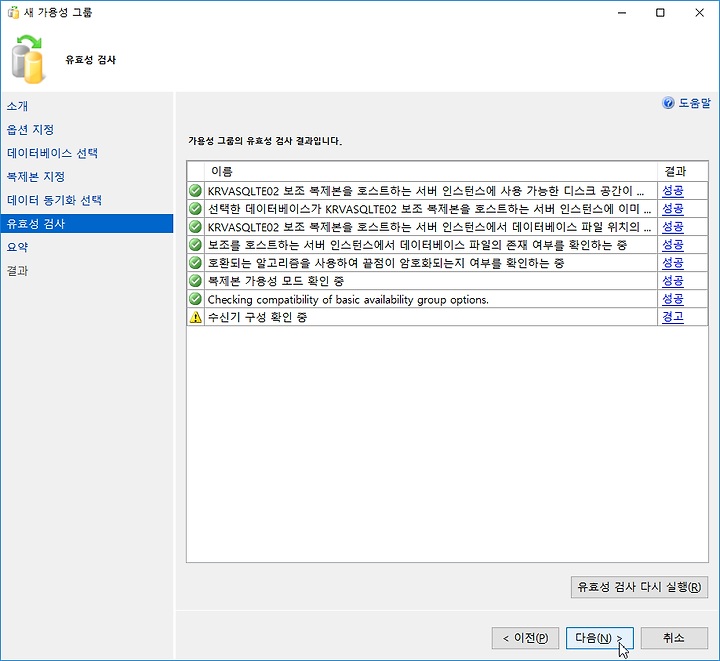Viewport: 720px width, 661px height.
Task: Minimize the 새 가용성 그룹 window
Action: pyautogui.click(x=622, y=12)
